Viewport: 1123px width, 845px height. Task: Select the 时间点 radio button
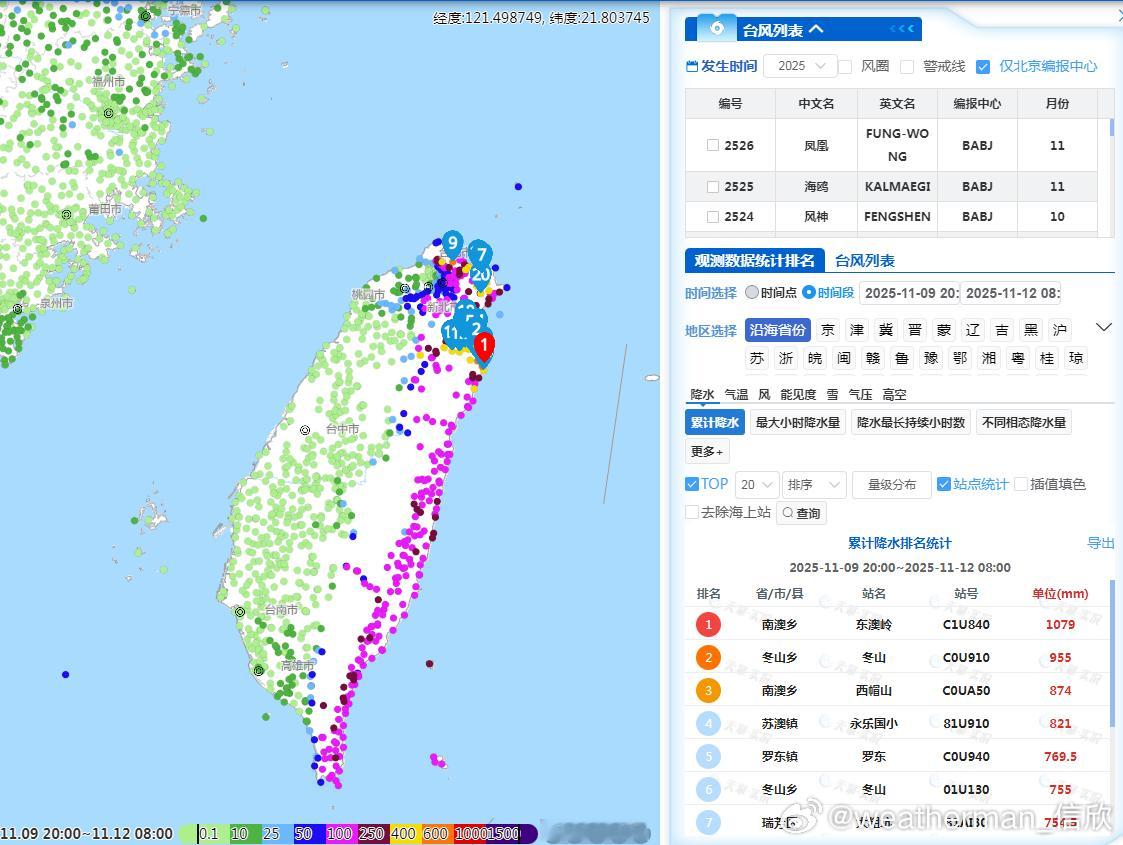[x=752, y=293]
